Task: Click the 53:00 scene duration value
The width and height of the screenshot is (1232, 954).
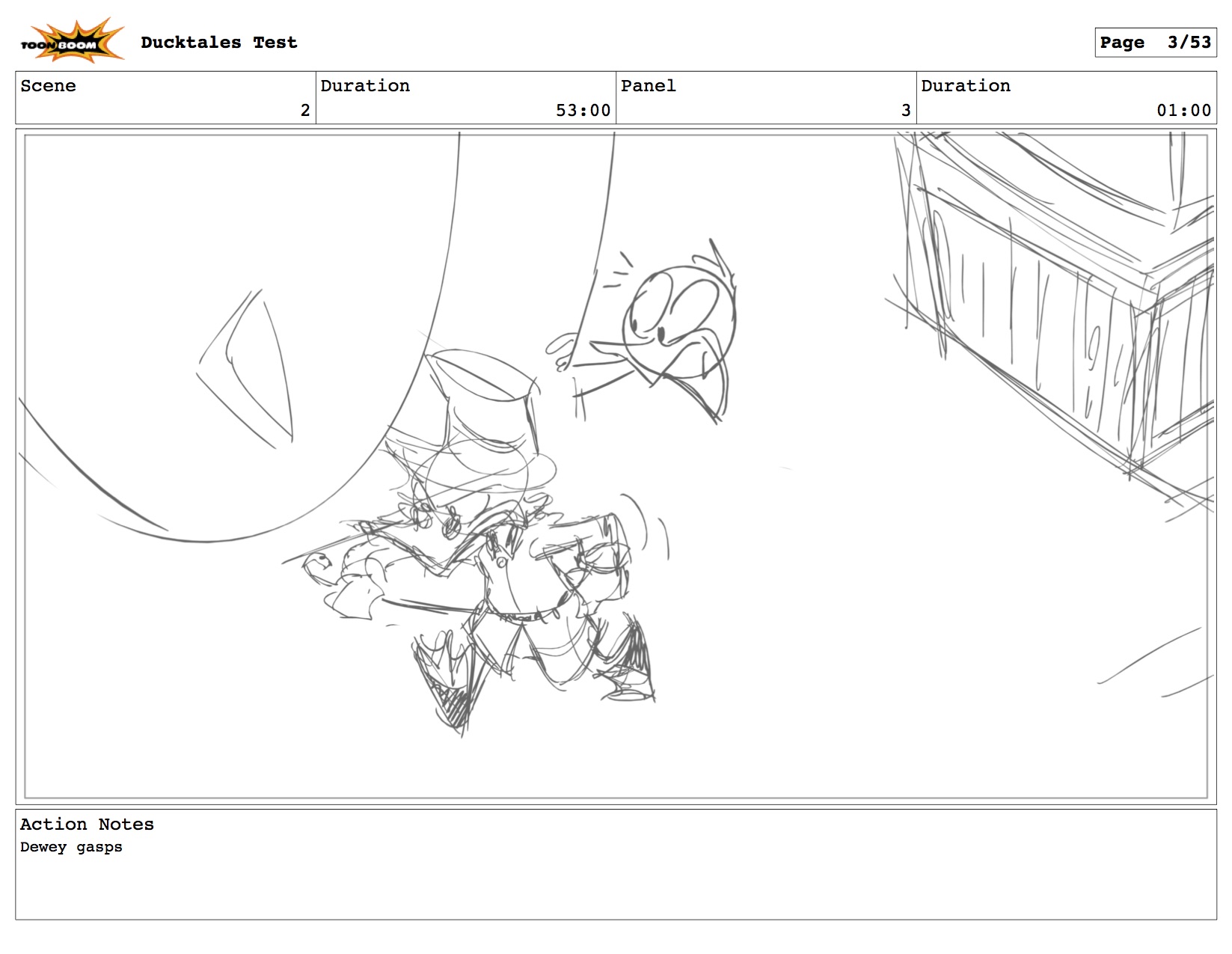Action: pyautogui.click(x=582, y=111)
